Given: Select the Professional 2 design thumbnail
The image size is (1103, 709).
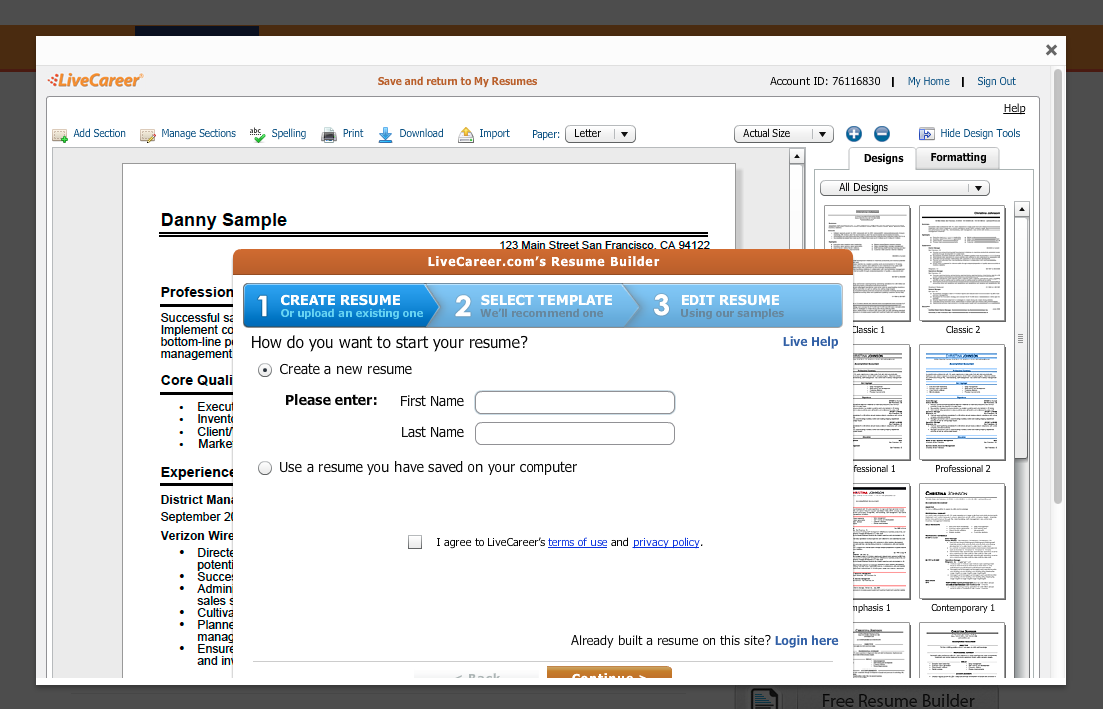Looking at the screenshot, I should pyautogui.click(x=962, y=402).
